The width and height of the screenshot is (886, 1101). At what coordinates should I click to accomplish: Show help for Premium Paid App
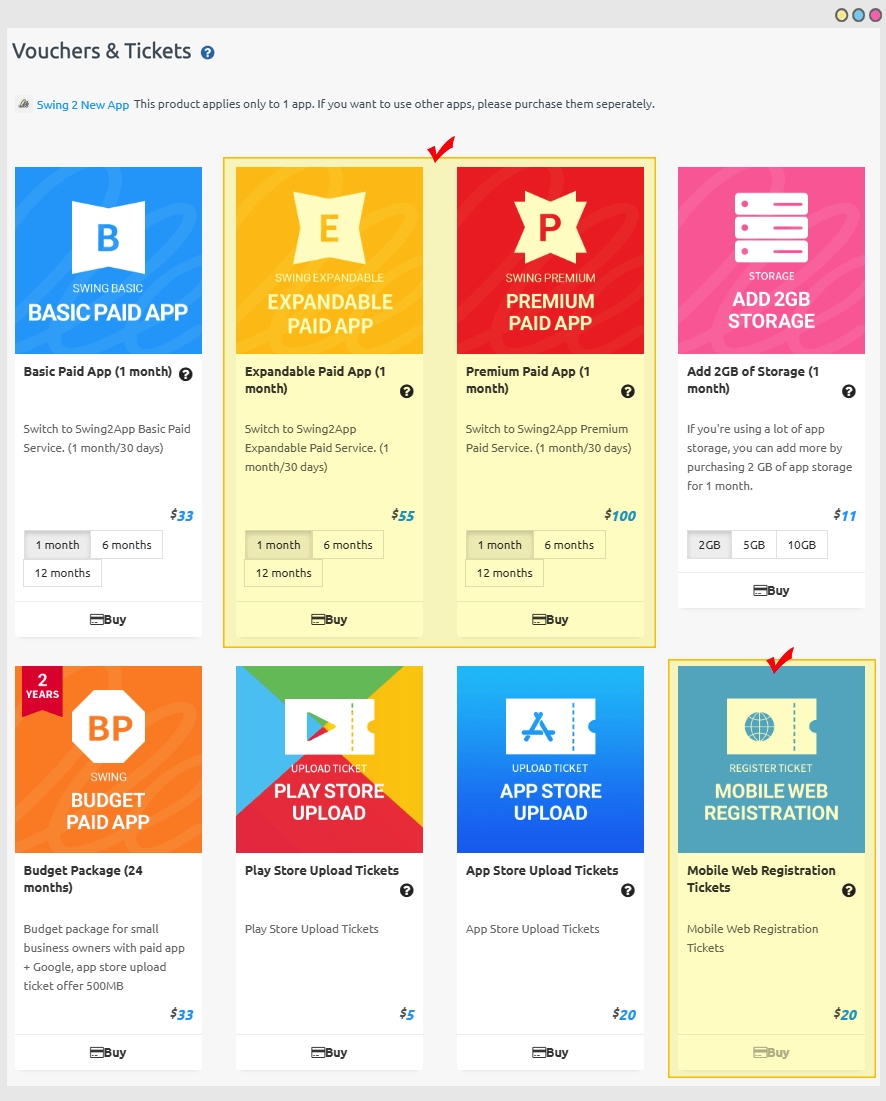(628, 392)
